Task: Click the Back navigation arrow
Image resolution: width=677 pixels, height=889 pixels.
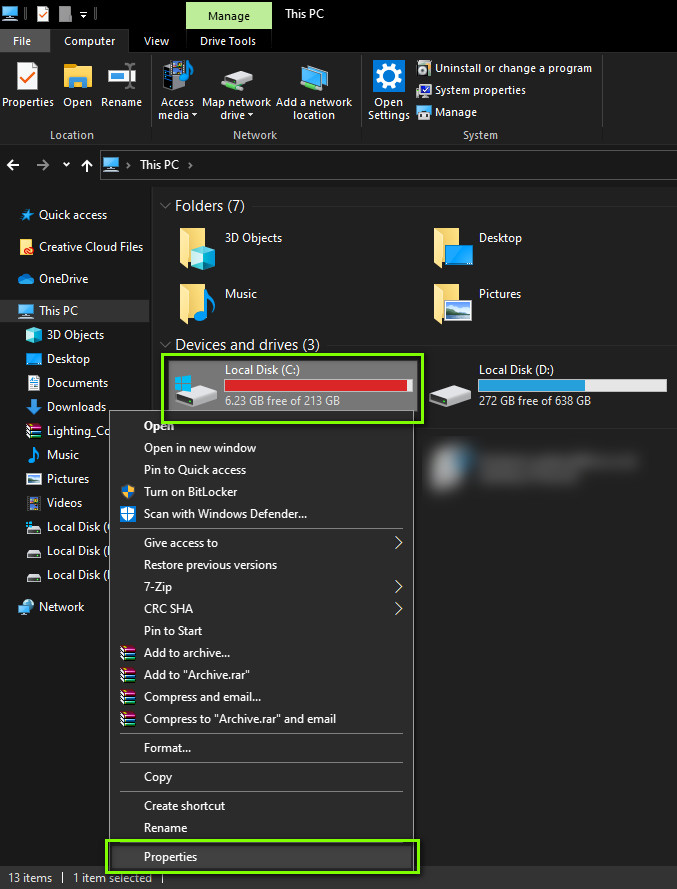Action: (x=14, y=165)
